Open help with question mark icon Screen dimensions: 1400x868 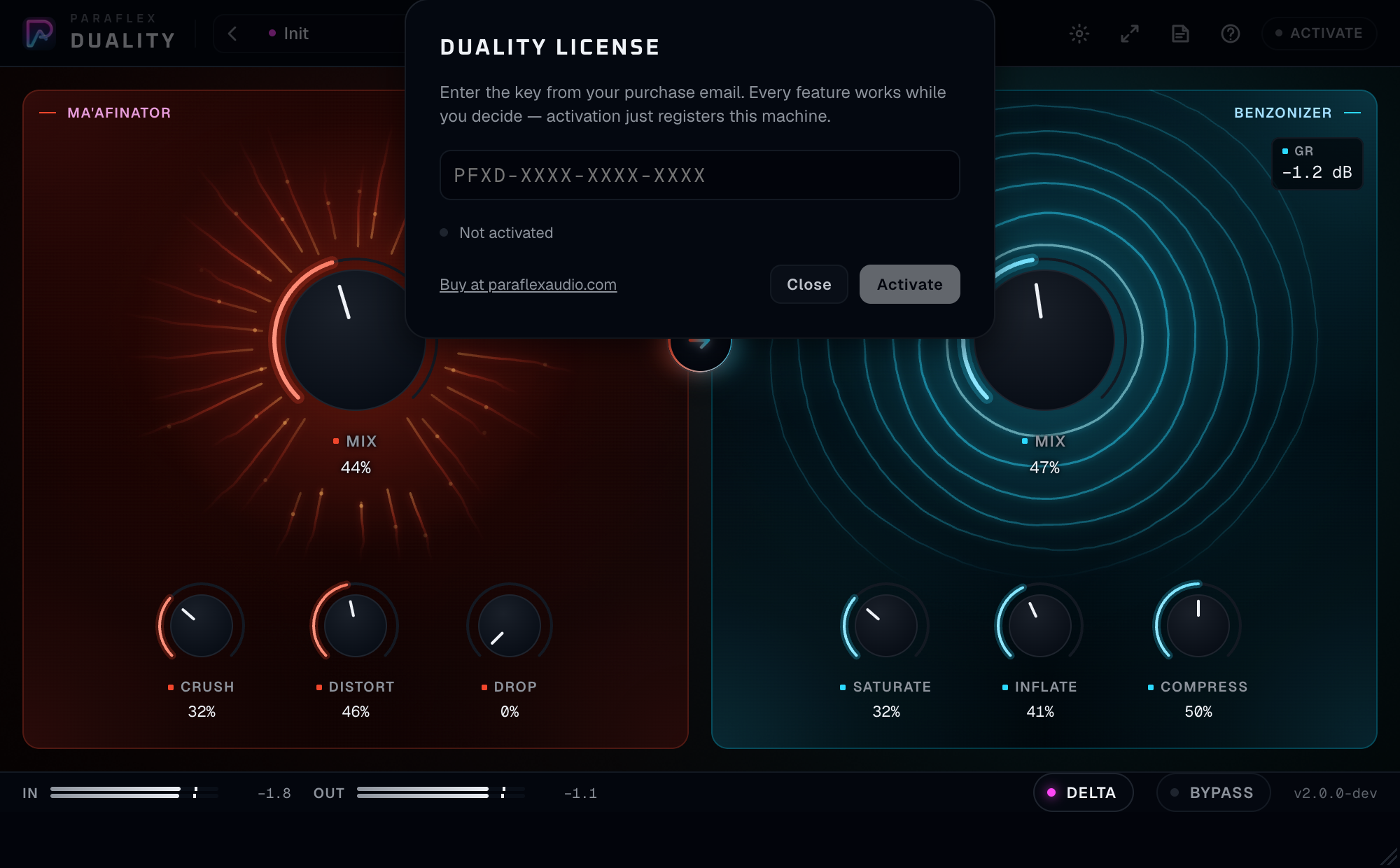click(1231, 33)
